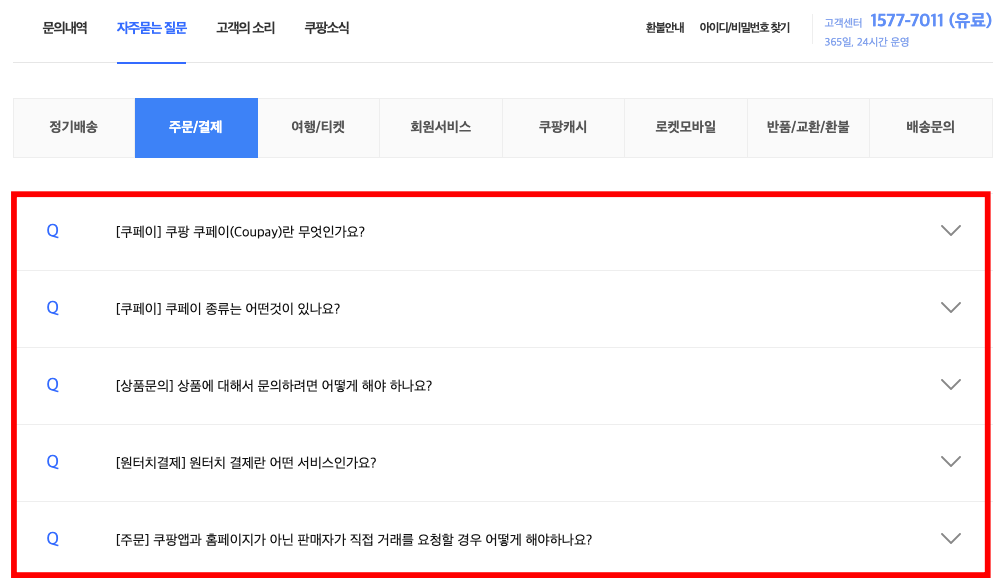Expand chevron for 원터치 결제란 question

[x=951, y=461]
